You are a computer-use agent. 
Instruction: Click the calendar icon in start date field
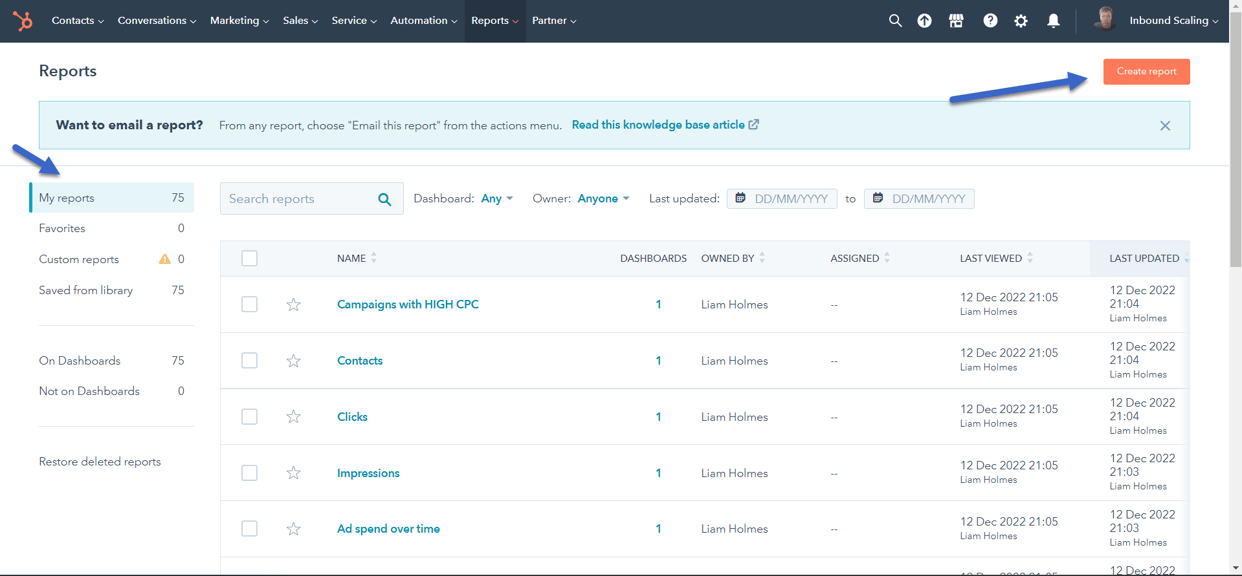click(741, 198)
